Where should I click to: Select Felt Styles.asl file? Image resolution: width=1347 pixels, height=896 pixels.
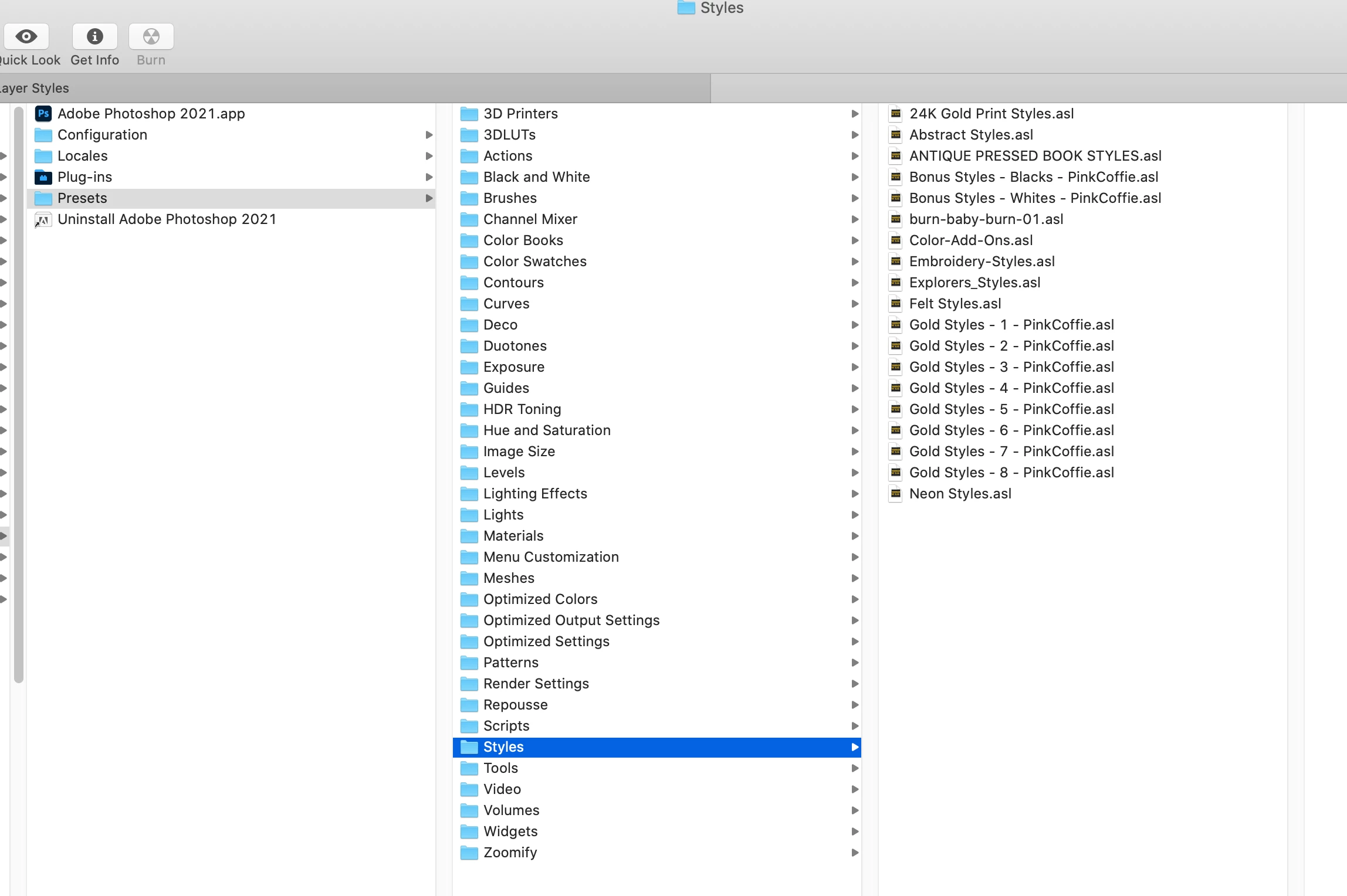tap(955, 304)
